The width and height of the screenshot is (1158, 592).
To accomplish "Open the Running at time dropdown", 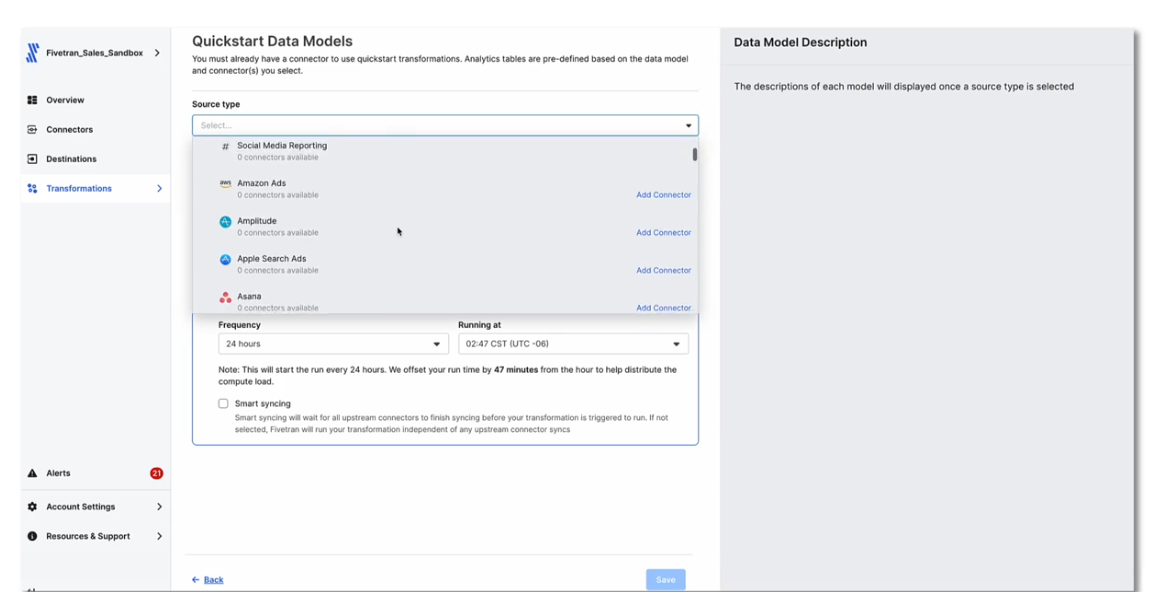I will [x=573, y=344].
